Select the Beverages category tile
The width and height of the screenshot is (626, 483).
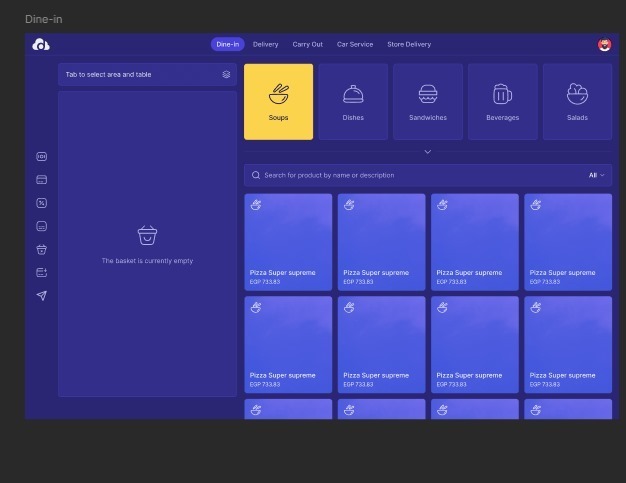pyautogui.click(x=502, y=102)
